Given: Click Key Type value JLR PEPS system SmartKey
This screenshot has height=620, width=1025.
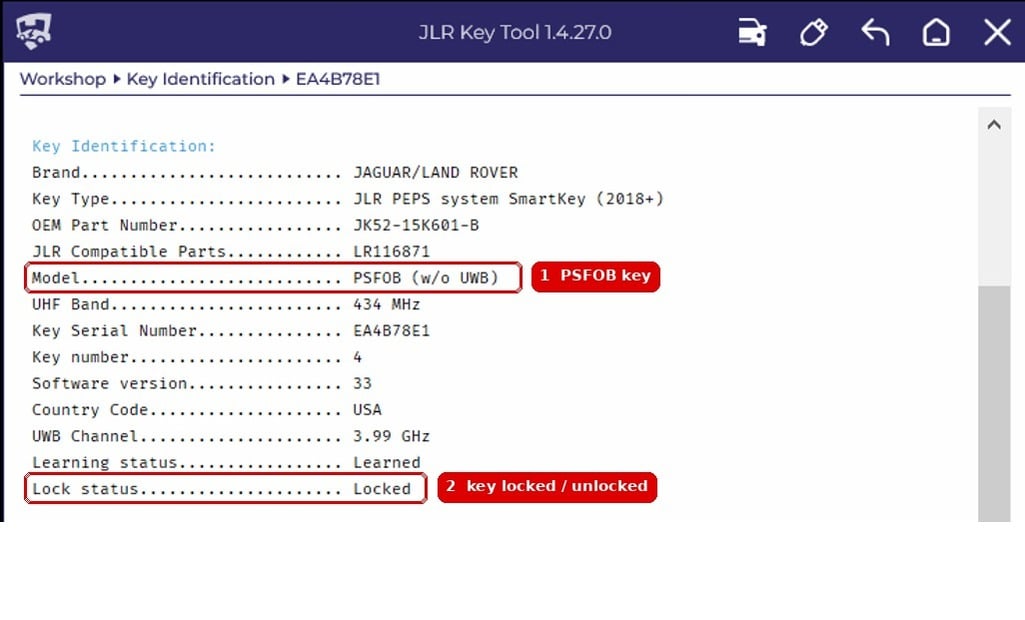Looking at the screenshot, I should click(x=509, y=199).
